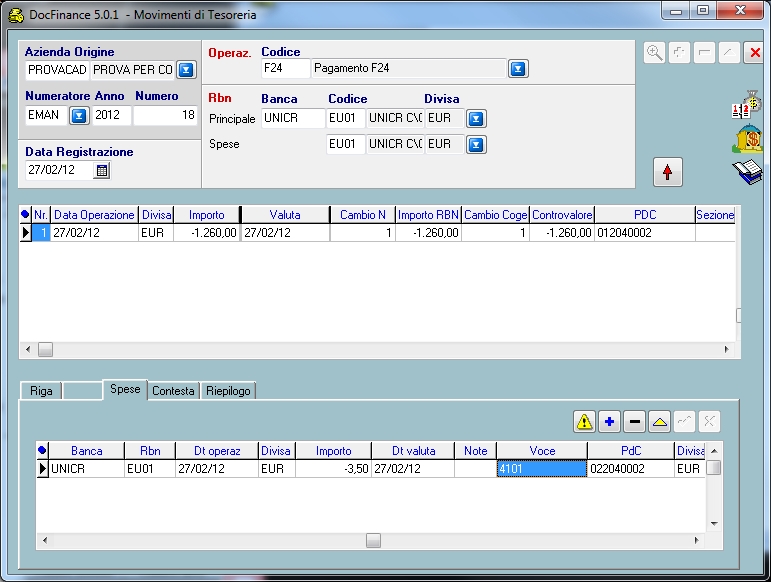The height and width of the screenshot is (582, 771).
Task: Click the magnifier search icon
Action: 655,53
